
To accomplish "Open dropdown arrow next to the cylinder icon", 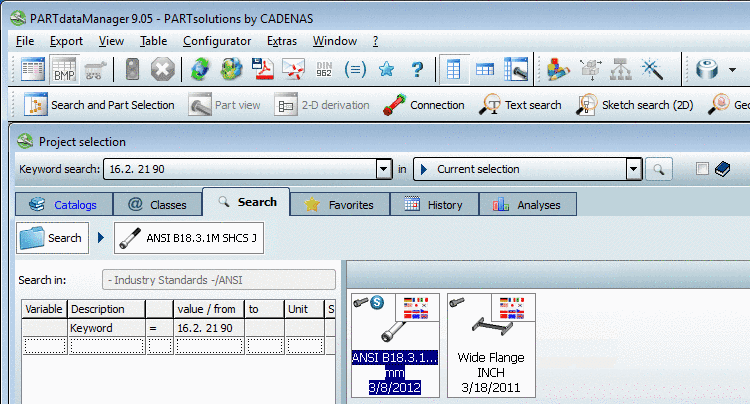I will (x=732, y=70).
